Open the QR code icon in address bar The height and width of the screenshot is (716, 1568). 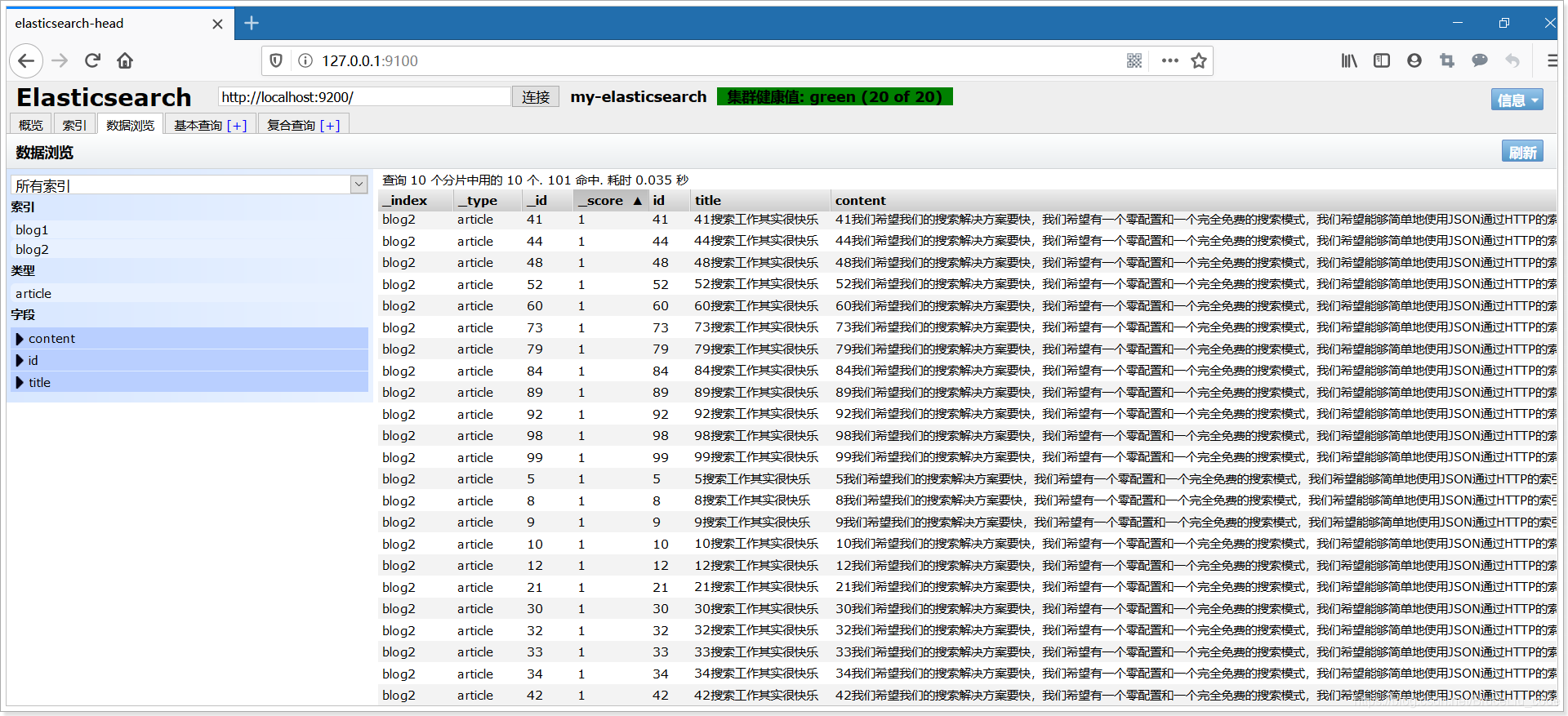pyautogui.click(x=1134, y=60)
